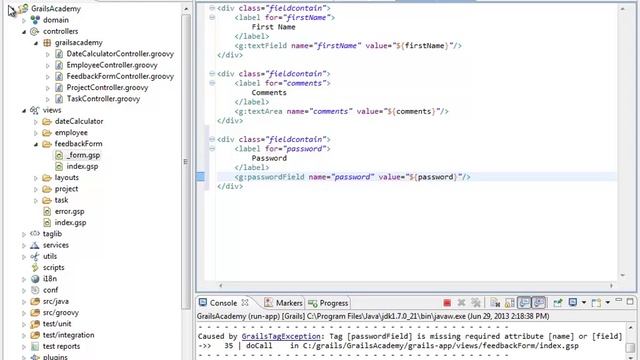Image resolution: width=640 pixels, height=360 pixels.
Task: Select the task folder icon
Action: (47, 200)
